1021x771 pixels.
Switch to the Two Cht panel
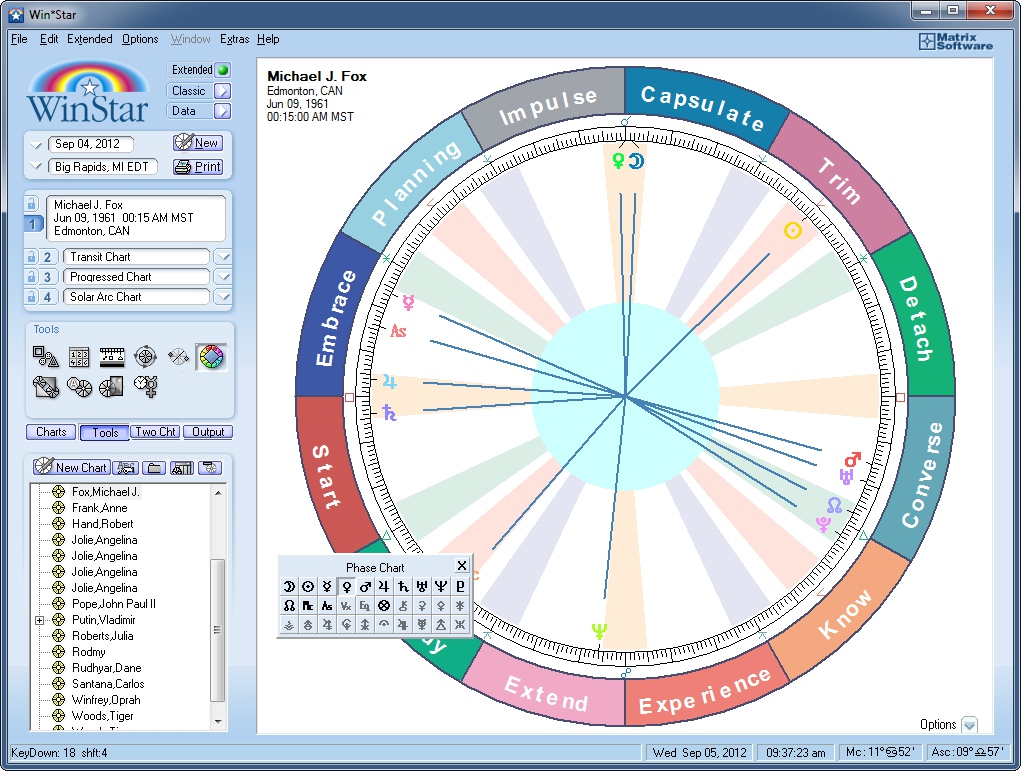155,432
